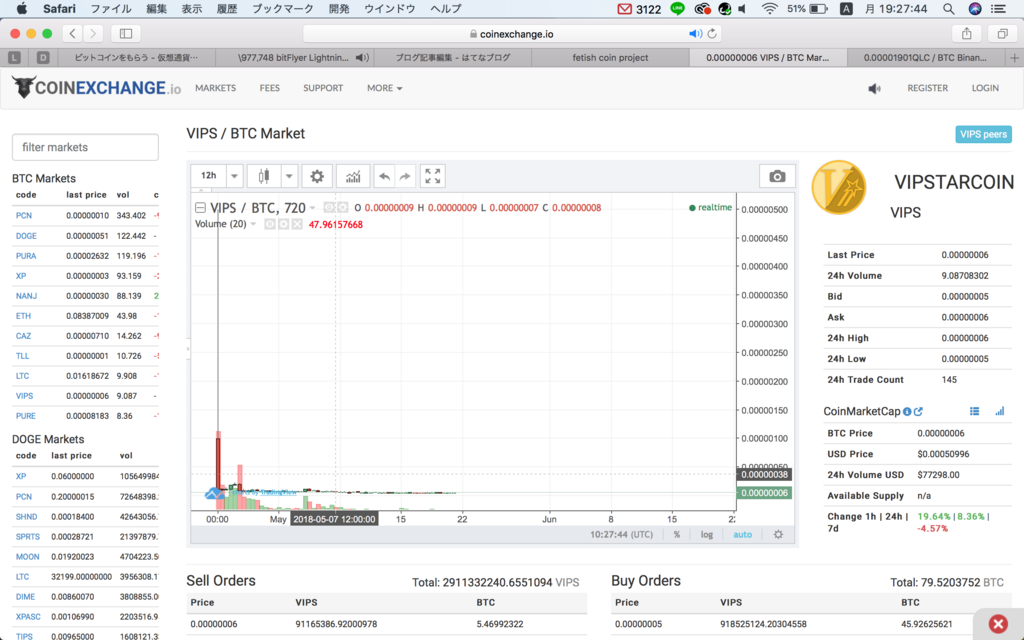1024x640 pixels.
Task: Open the PURA market link
Action: click(26, 256)
